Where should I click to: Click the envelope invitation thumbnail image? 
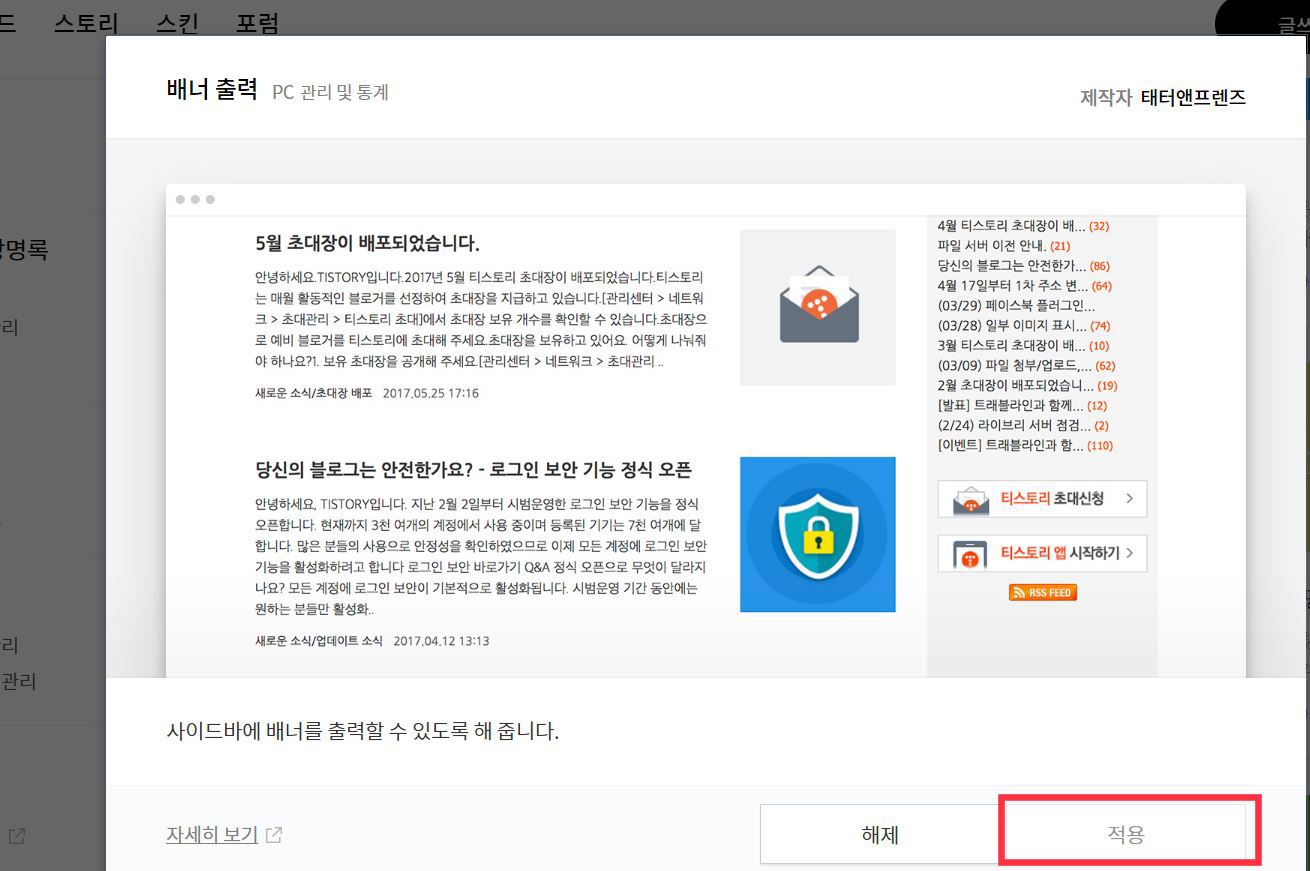tap(818, 307)
